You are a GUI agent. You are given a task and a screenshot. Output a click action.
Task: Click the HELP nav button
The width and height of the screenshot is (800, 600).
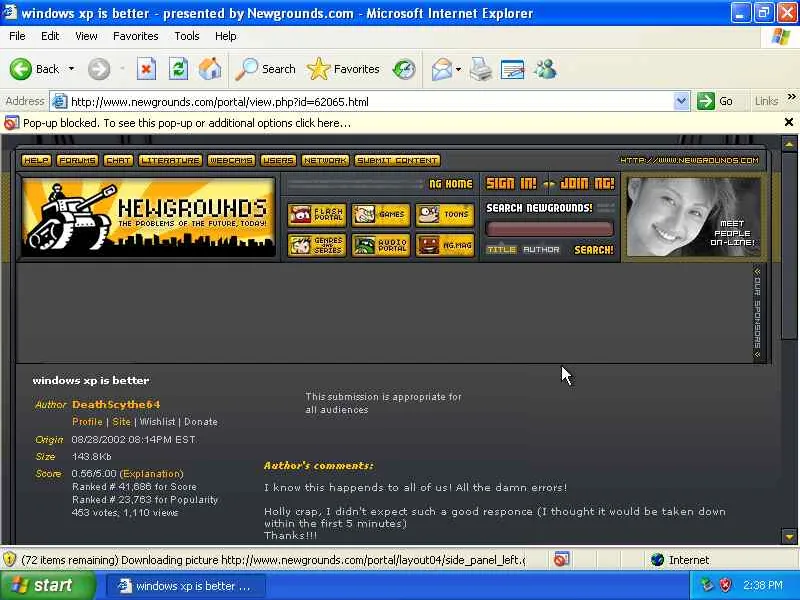coord(36,160)
